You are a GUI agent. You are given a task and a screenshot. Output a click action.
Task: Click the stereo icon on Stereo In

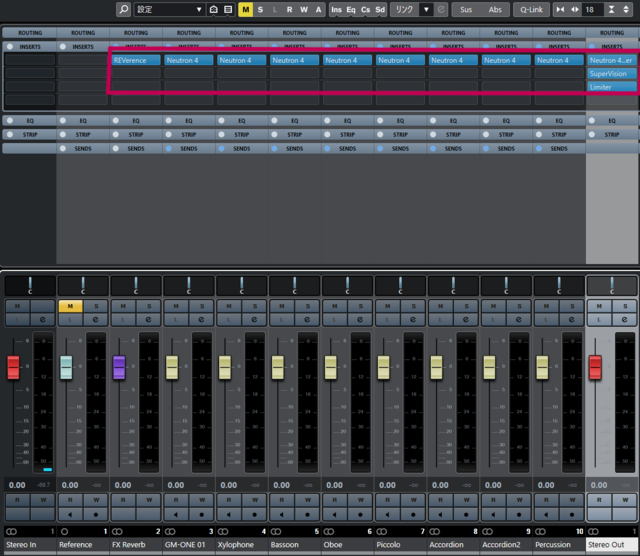pos(11,532)
